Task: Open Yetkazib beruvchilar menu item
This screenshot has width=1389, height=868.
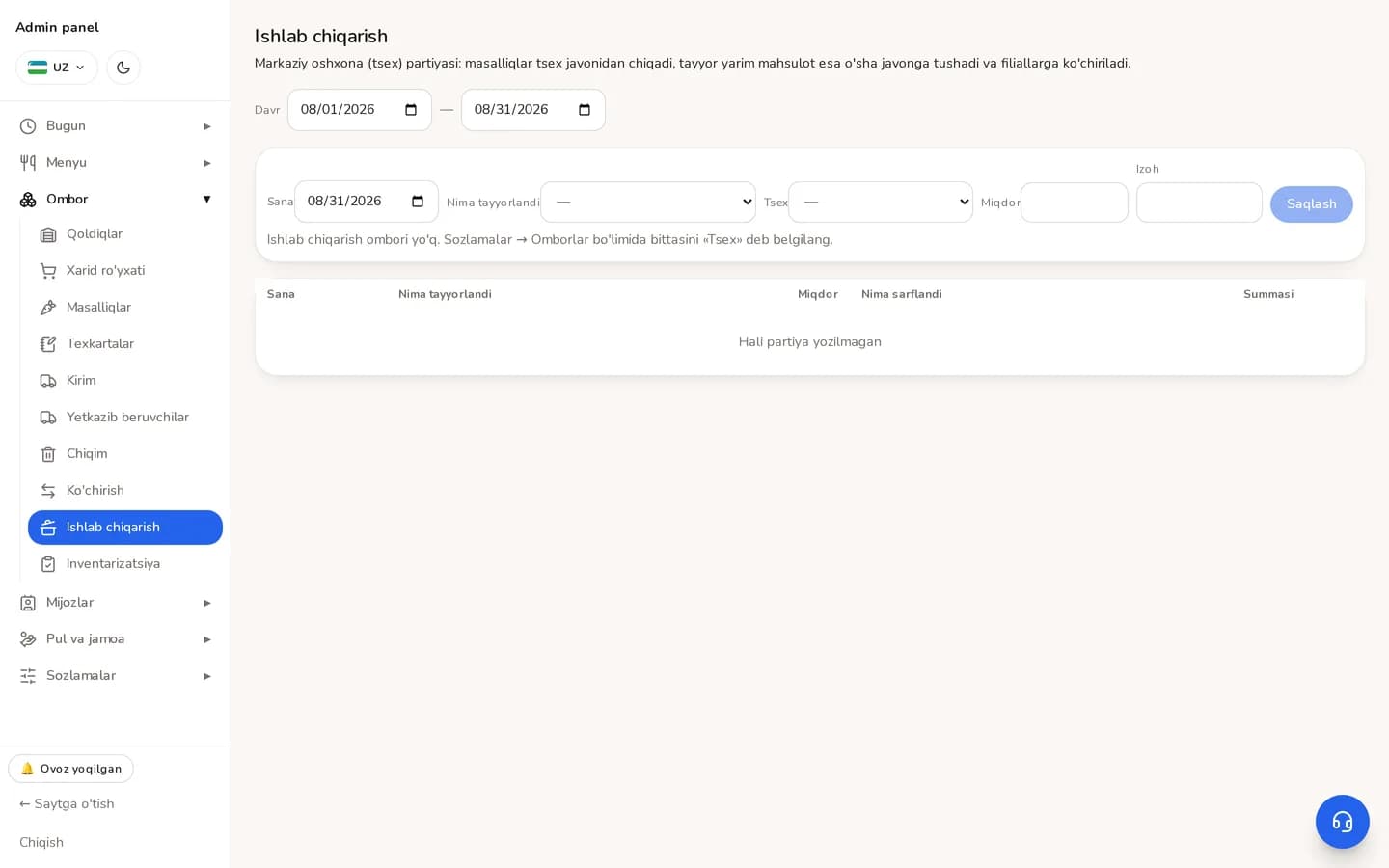Action: 125,418
